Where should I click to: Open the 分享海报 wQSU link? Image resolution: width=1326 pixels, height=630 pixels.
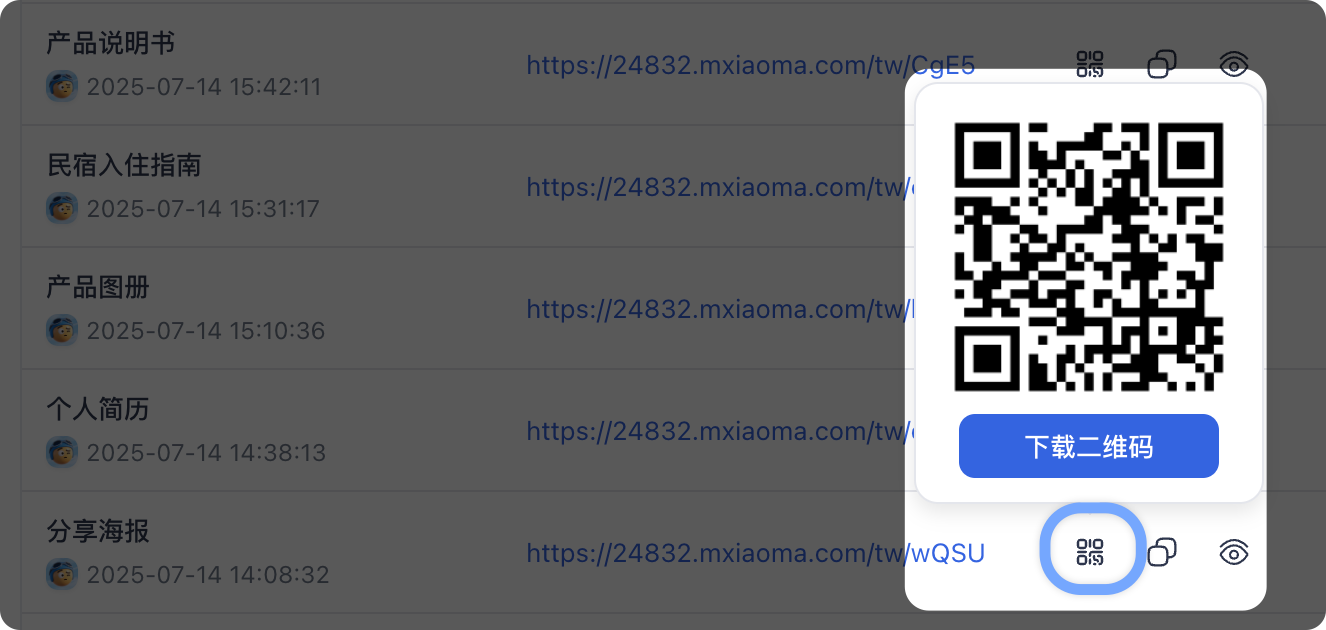click(756, 553)
